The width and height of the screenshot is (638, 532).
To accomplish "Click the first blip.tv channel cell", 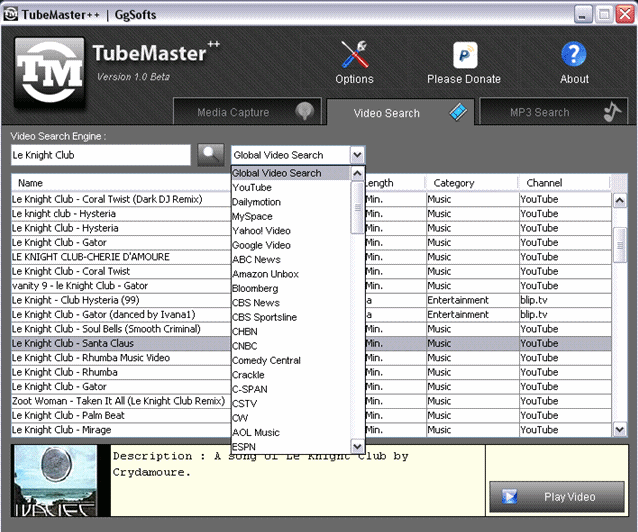I will [x=565, y=300].
